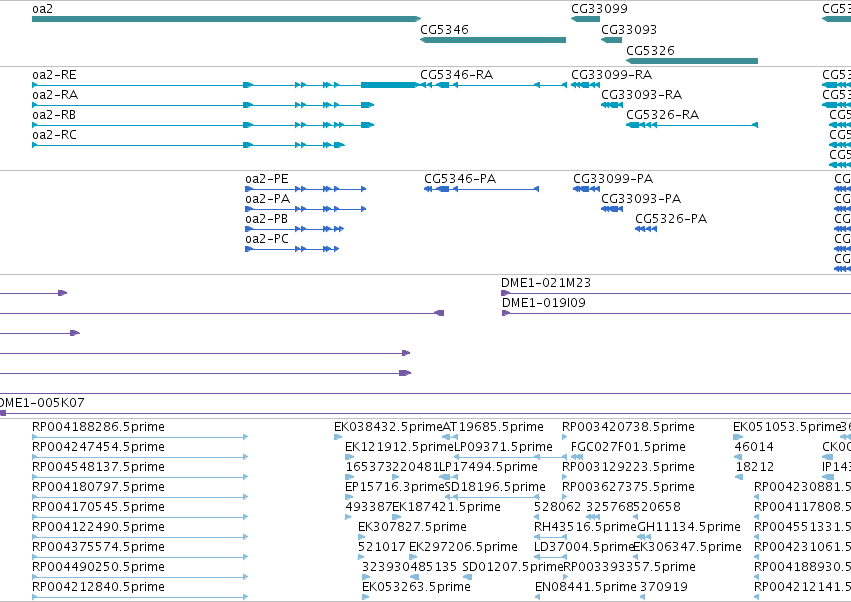Screen dimensions: 851x602
Task: Click RP004490250.5prime EST label
Action: click(x=98, y=567)
